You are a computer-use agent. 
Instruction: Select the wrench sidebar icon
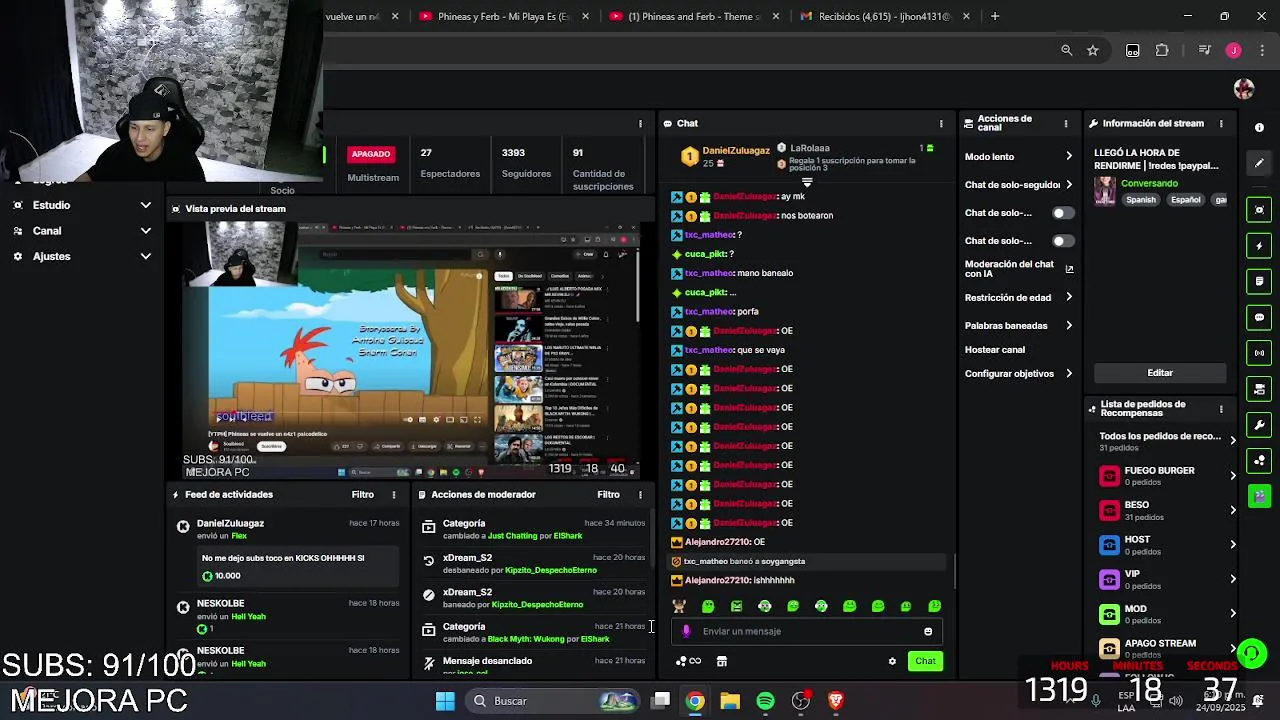[1259, 425]
